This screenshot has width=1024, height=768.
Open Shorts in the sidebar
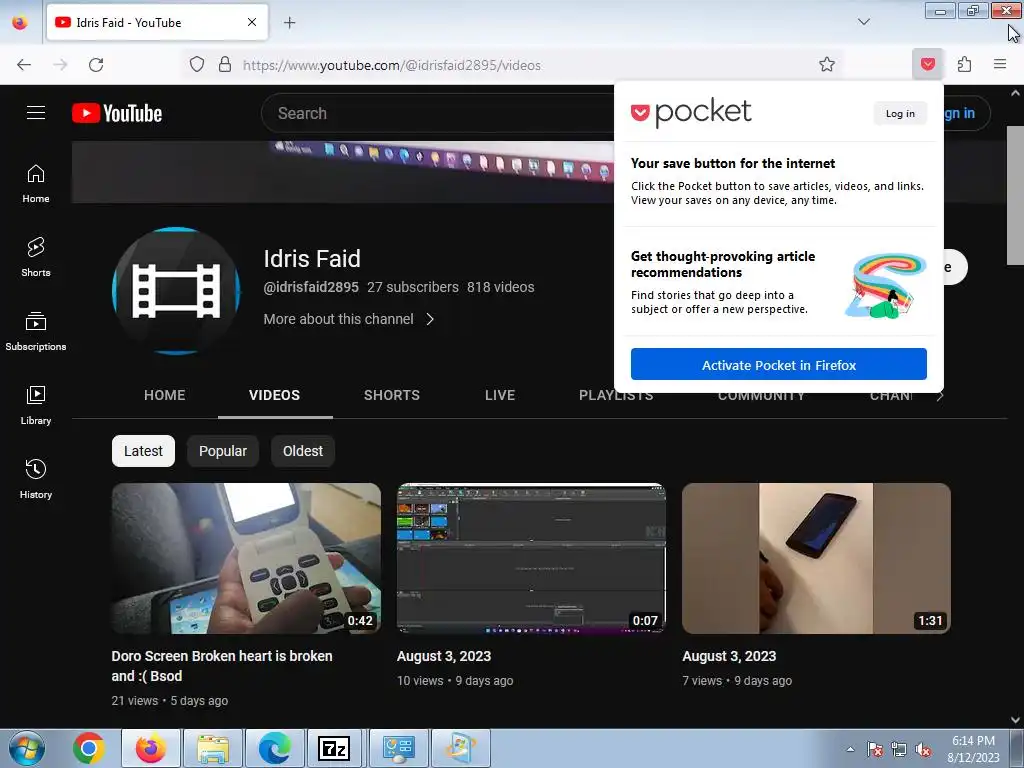pos(36,257)
